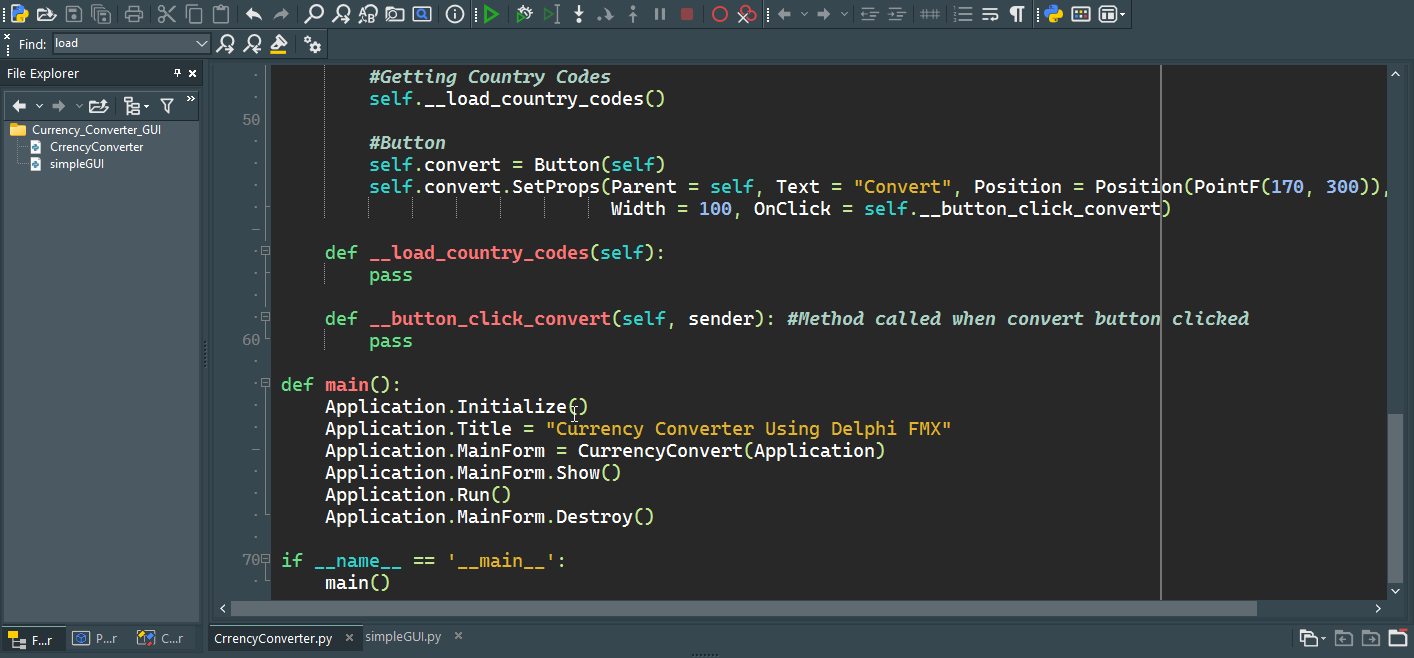Clear all breakpoints
This screenshot has height=658, width=1414.
point(747,14)
